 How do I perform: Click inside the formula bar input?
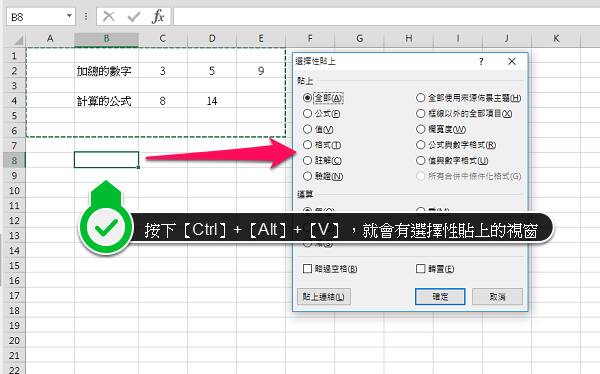(x=386, y=17)
